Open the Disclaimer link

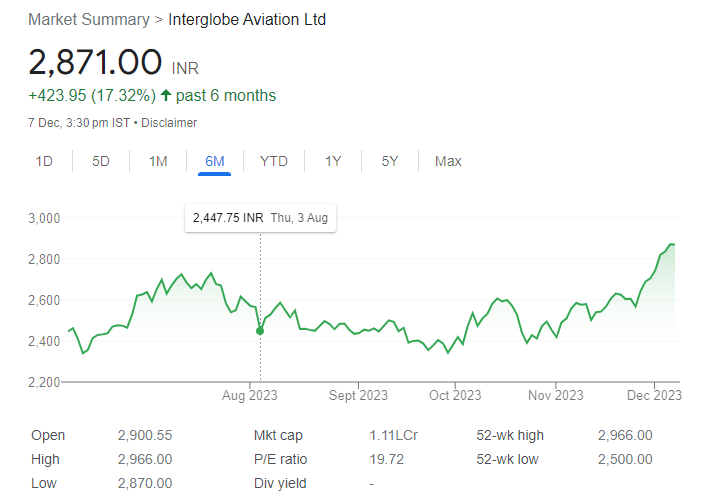coord(169,123)
